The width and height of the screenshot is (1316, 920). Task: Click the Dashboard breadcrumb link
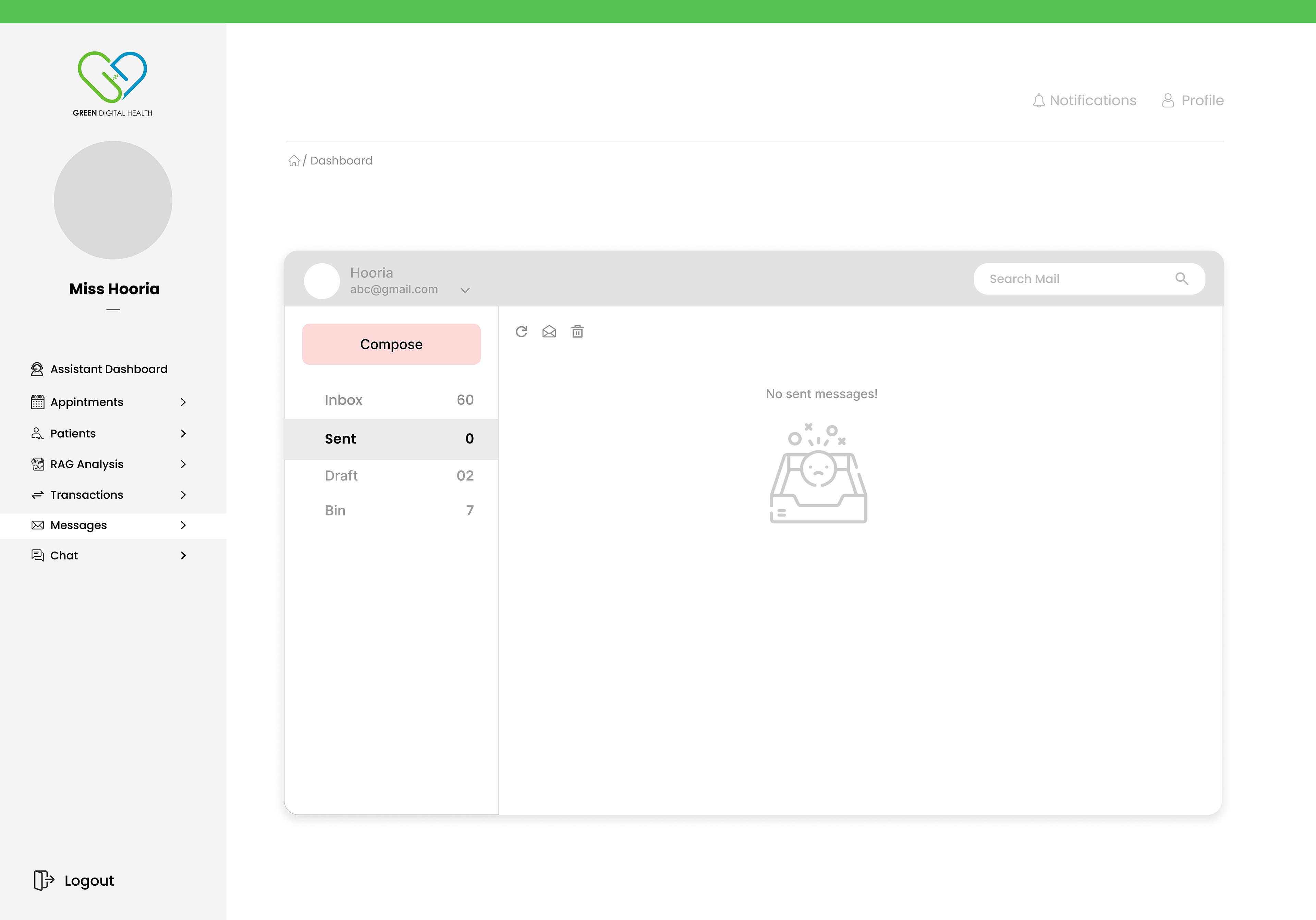tap(341, 161)
